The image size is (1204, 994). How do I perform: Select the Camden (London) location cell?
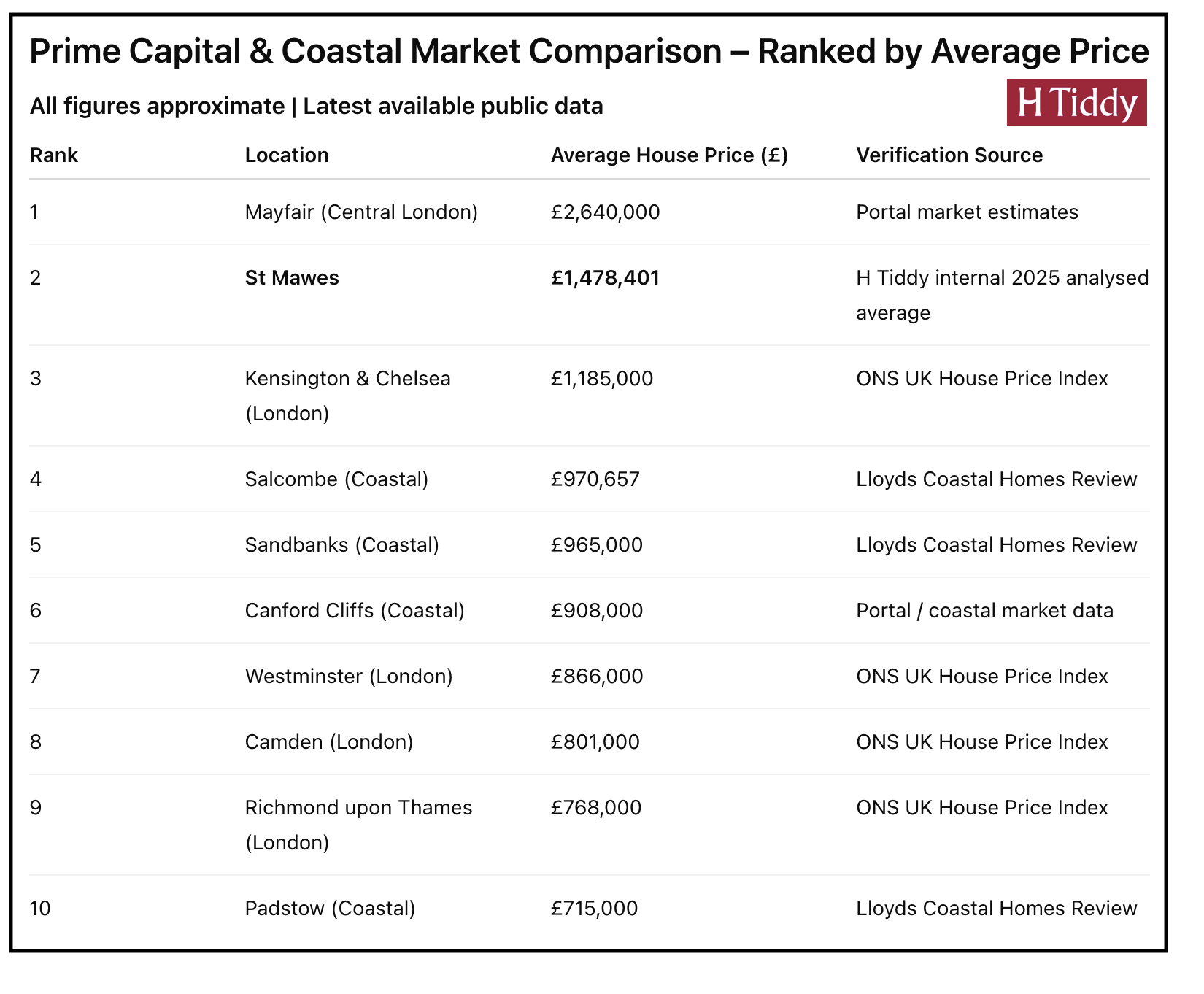click(x=329, y=742)
